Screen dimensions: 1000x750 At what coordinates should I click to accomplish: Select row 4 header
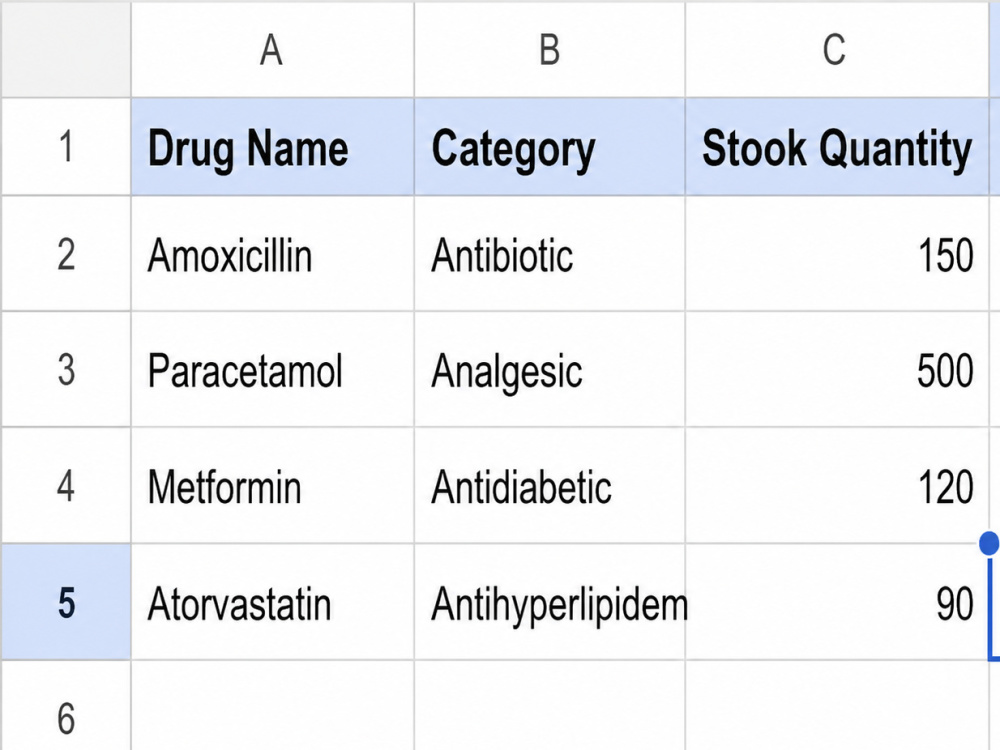point(66,486)
